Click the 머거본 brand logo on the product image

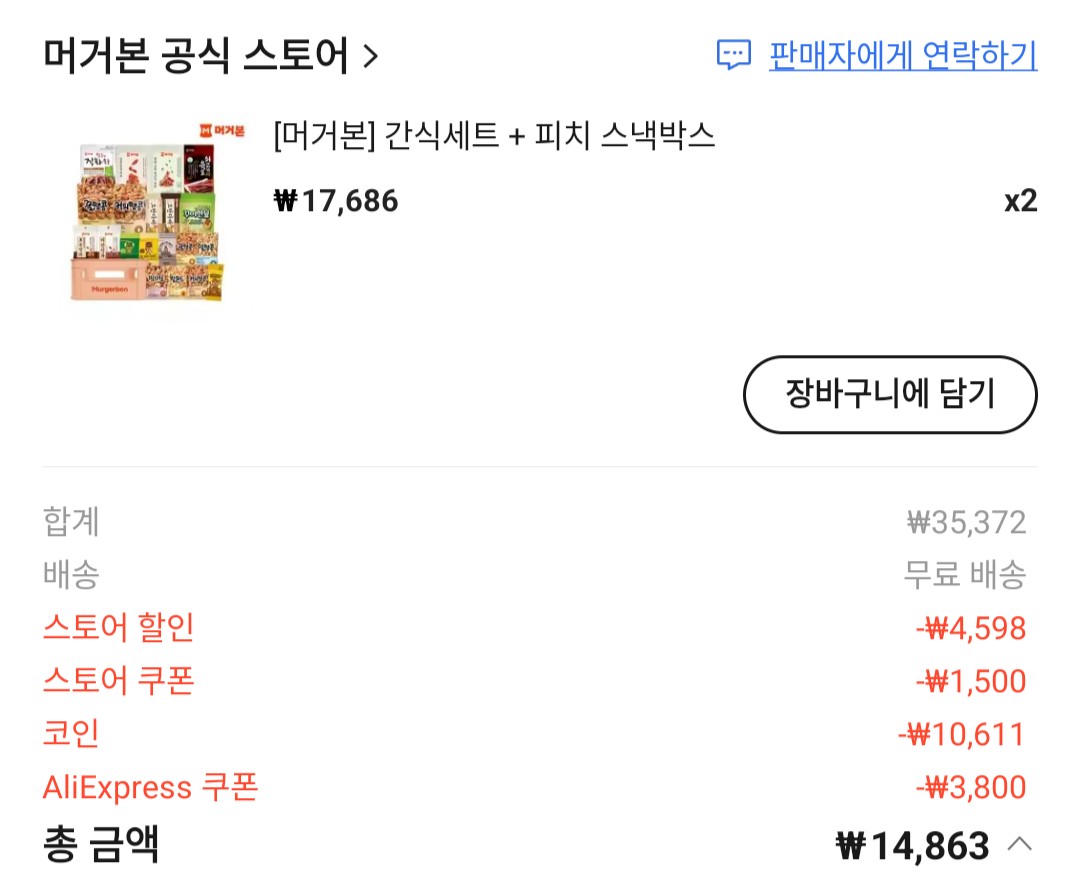[x=221, y=130]
